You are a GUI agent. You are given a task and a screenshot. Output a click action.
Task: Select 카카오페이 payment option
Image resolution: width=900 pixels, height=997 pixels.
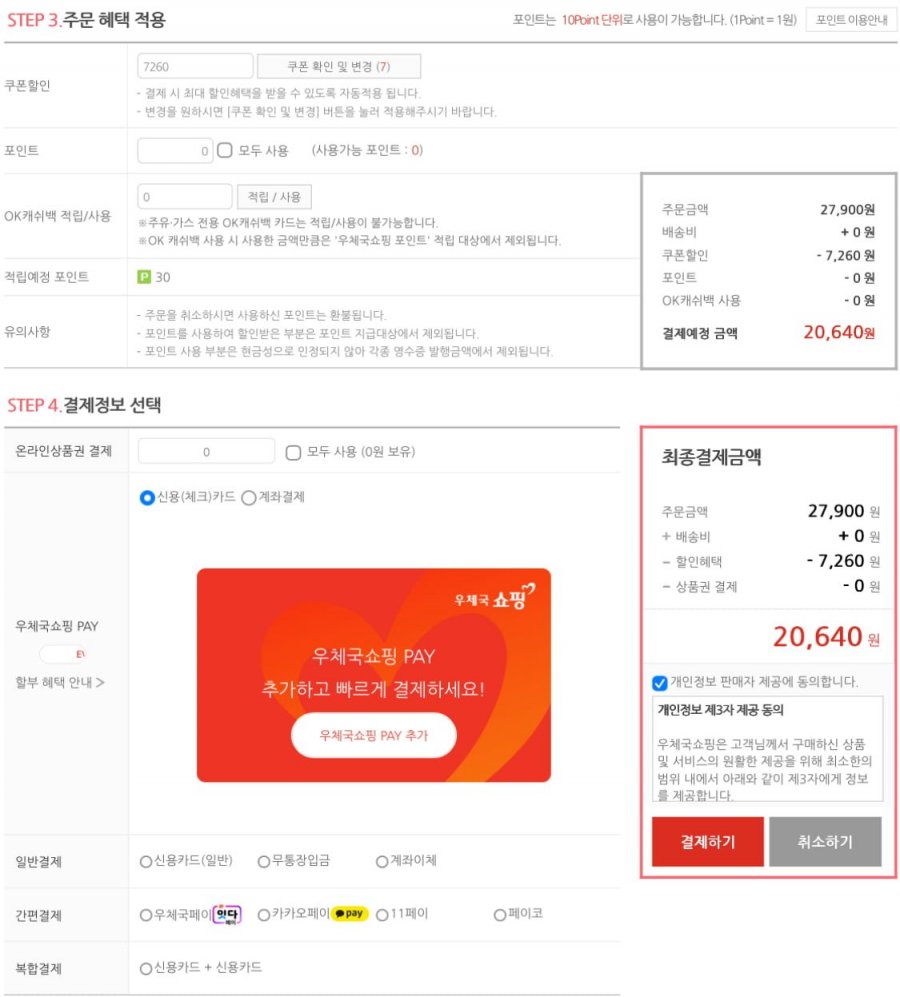[263, 915]
